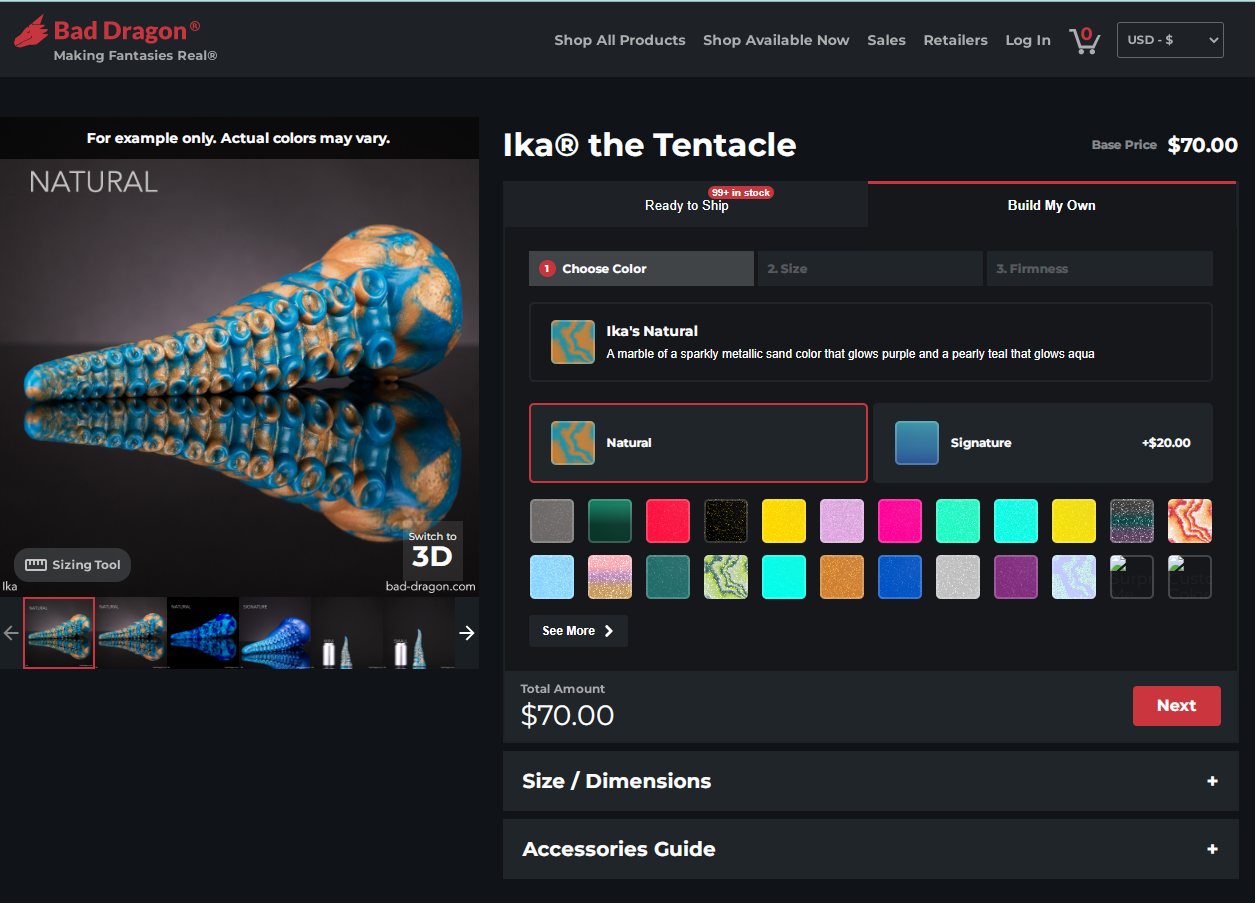The height and width of the screenshot is (903, 1255).
Task: Go to Shop Available Now
Action: (776, 40)
